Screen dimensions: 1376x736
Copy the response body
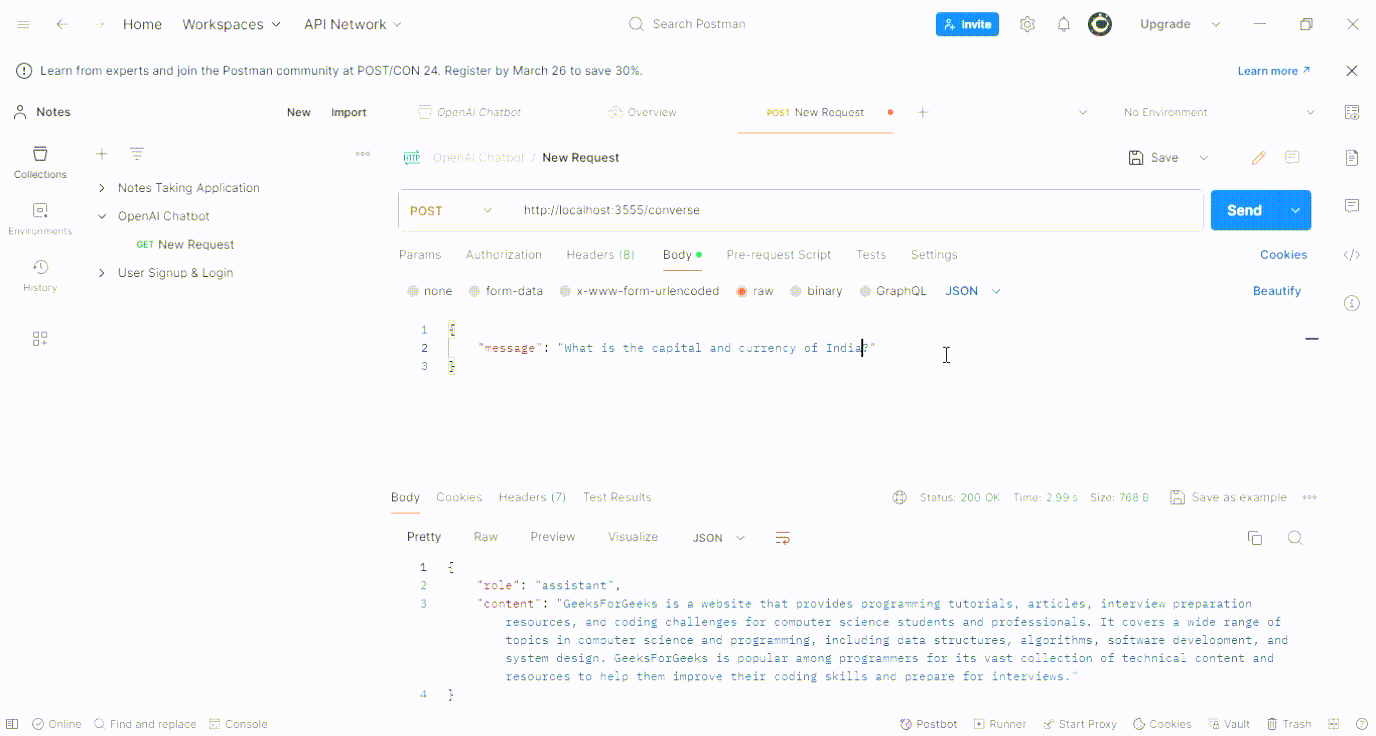coord(1255,538)
